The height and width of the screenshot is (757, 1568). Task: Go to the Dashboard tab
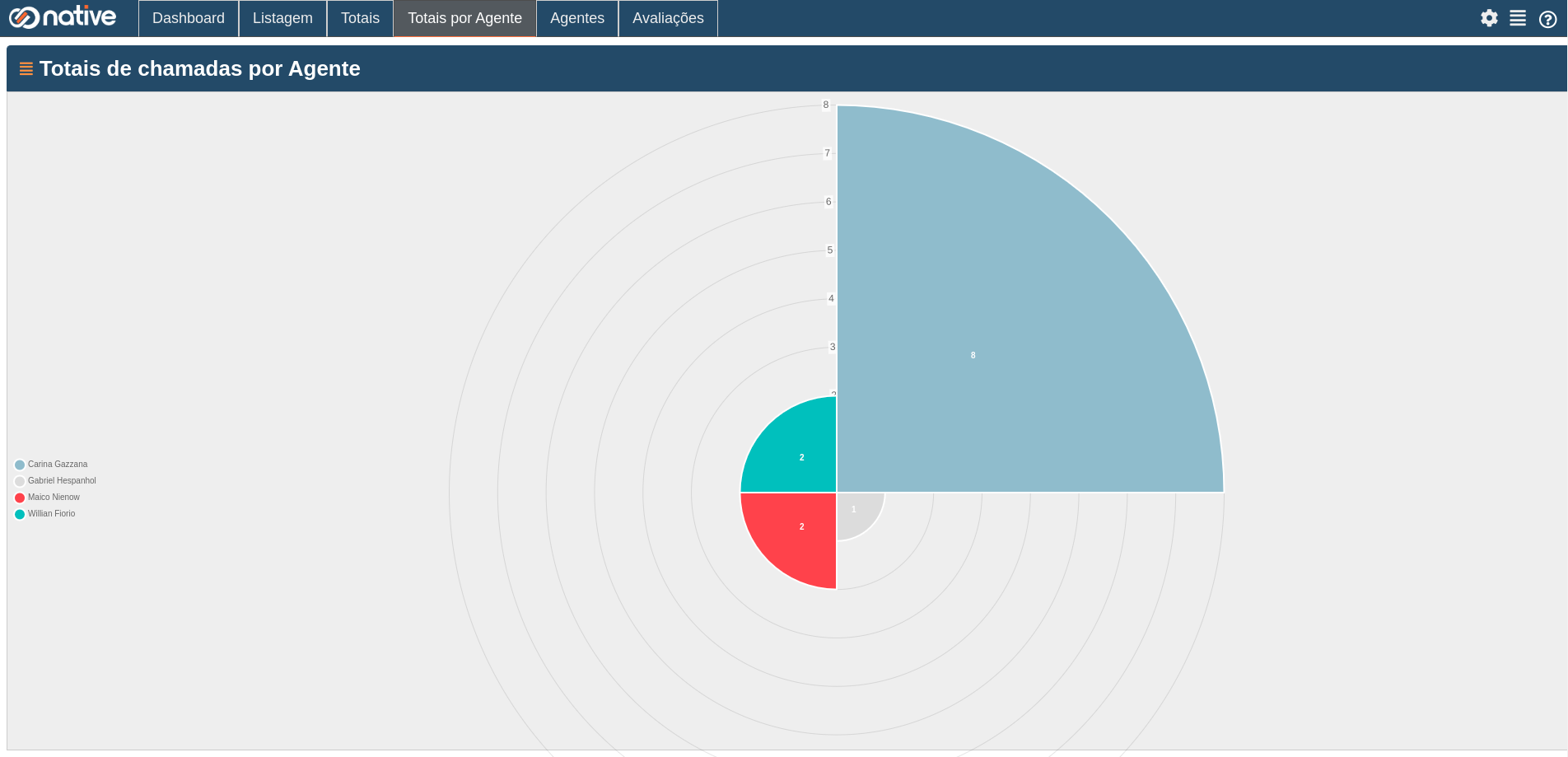[x=189, y=18]
